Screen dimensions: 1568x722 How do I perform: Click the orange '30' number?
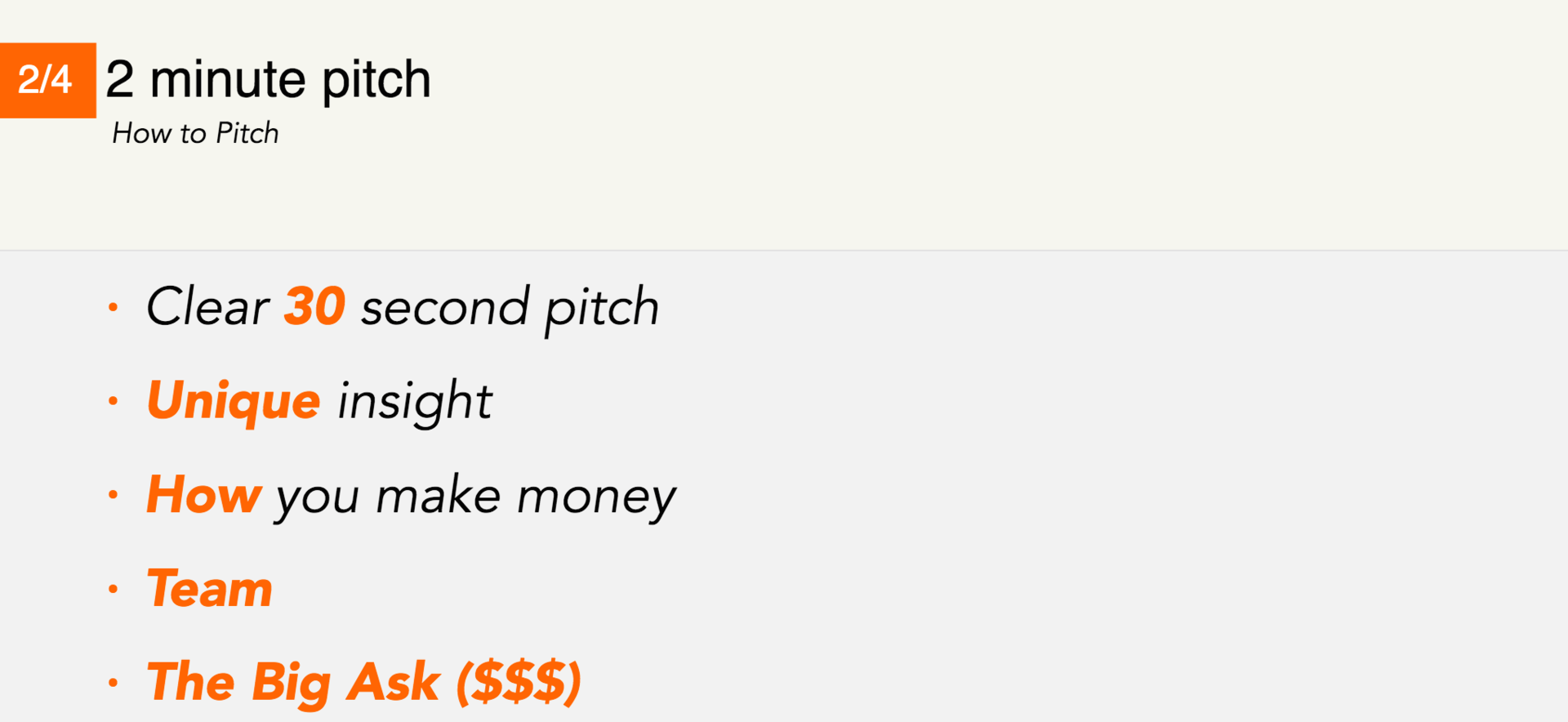pos(314,306)
